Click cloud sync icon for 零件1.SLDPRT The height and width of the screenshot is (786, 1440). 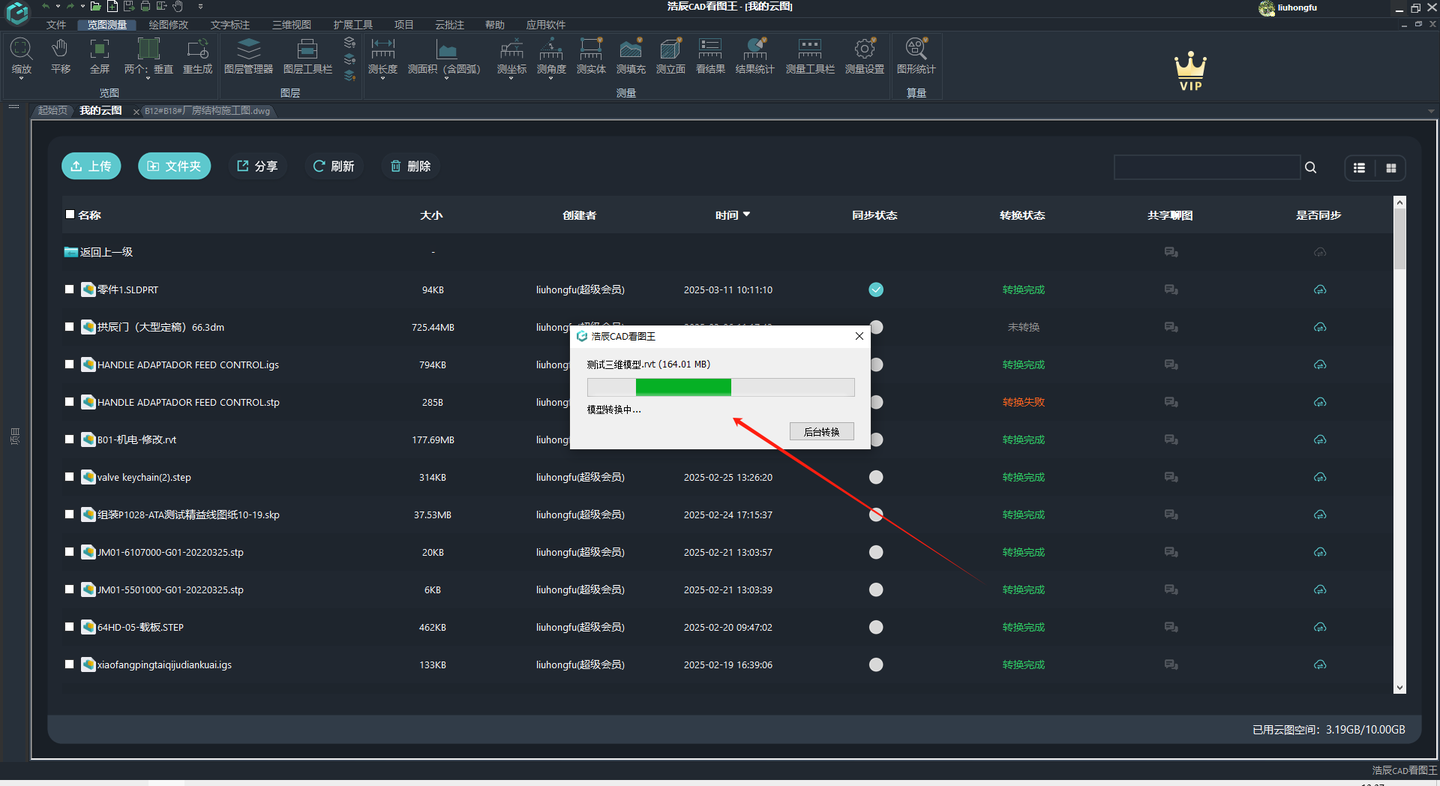[1320, 290]
